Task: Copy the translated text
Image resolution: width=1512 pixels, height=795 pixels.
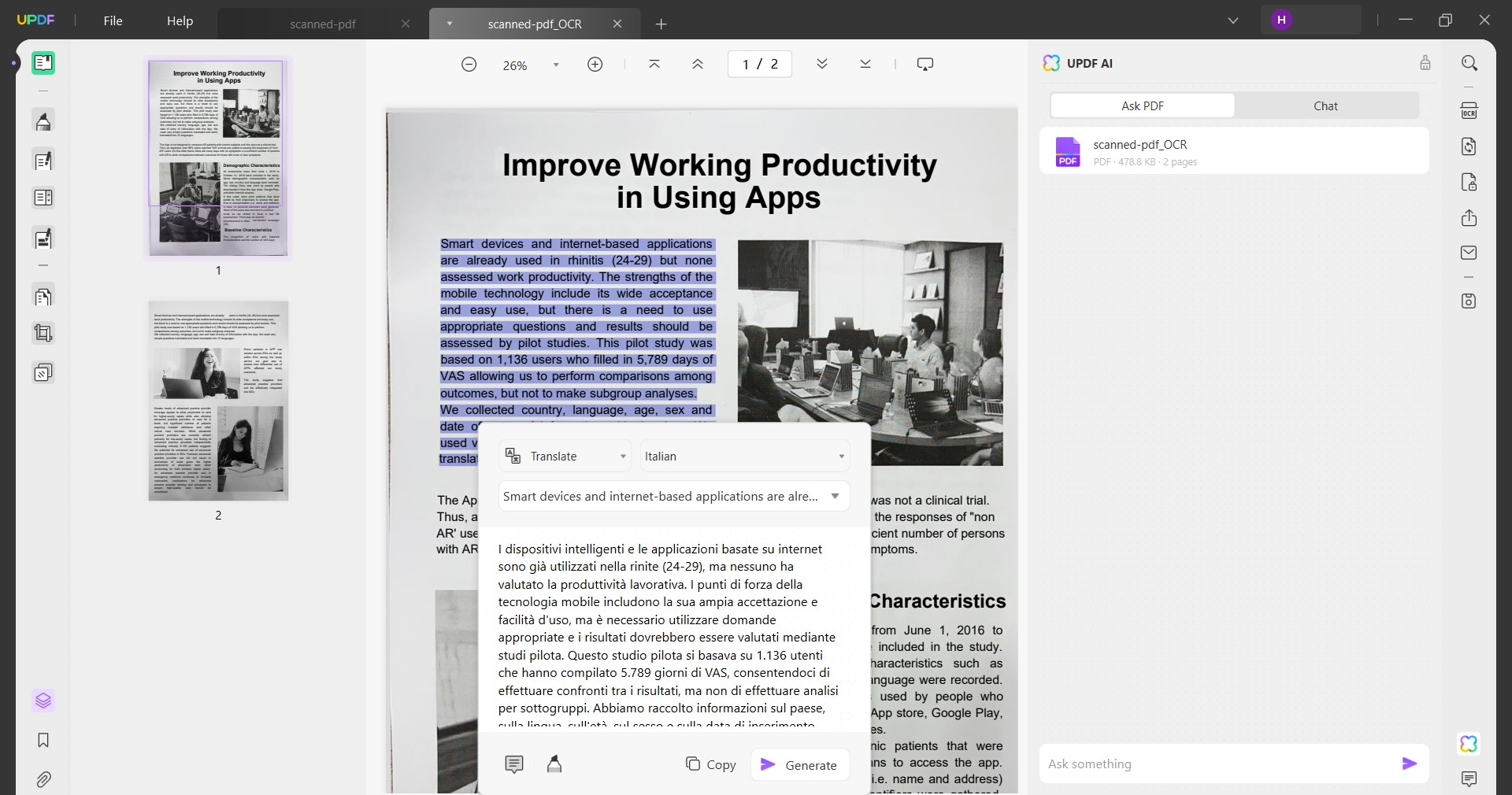Action: (x=711, y=765)
